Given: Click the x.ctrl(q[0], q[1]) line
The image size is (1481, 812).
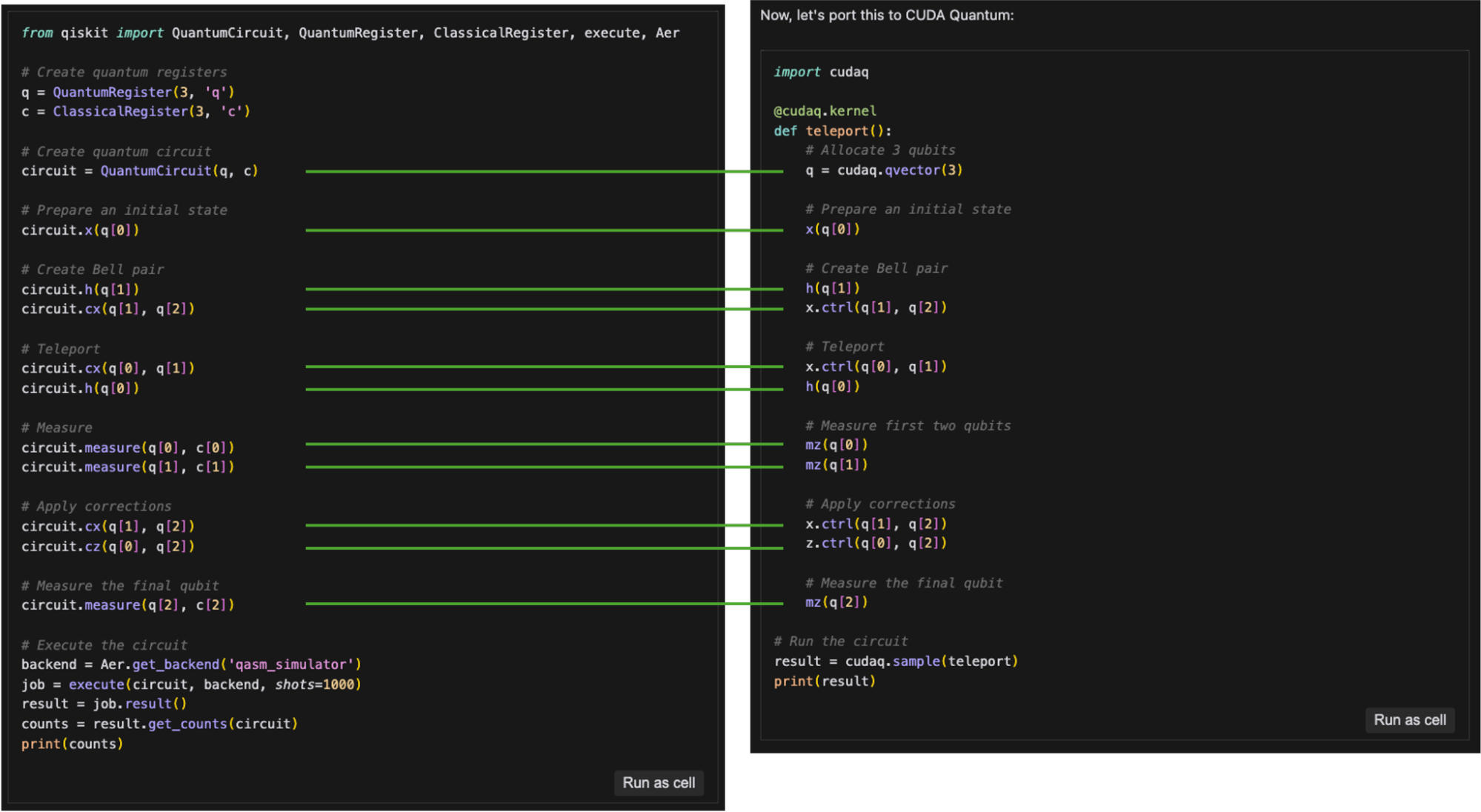Looking at the screenshot, I should (x=876, y=366).
